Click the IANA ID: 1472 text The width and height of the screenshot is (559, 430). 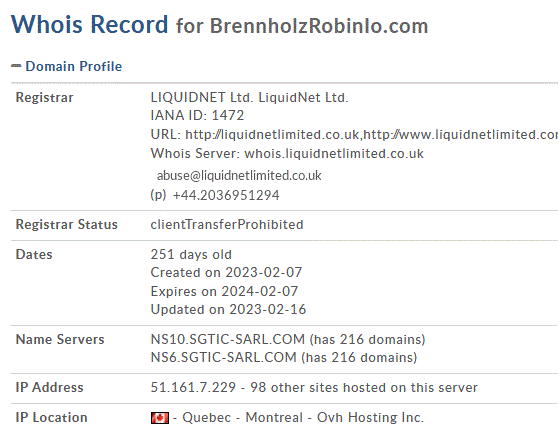[x=197, y=116]
